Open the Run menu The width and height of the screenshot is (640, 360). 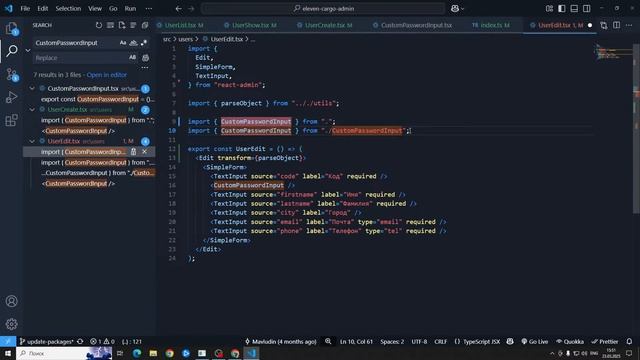tap(130, 9)
